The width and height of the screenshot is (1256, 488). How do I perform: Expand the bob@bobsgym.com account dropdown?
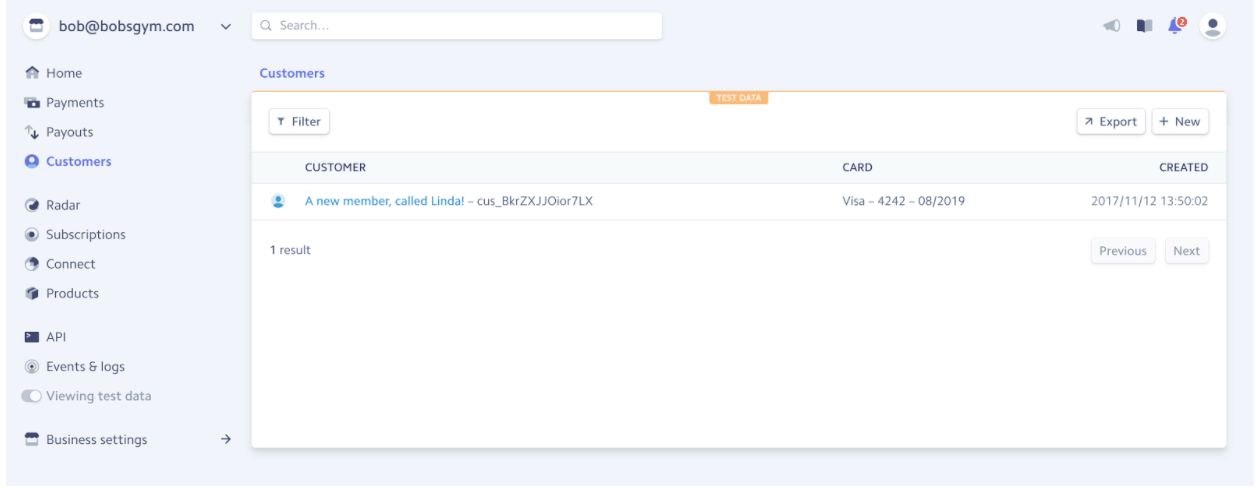[225, 27]
